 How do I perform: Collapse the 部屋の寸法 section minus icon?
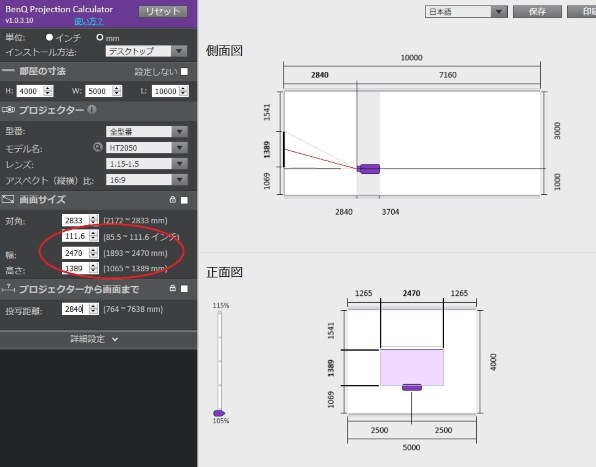pos(8,71)
